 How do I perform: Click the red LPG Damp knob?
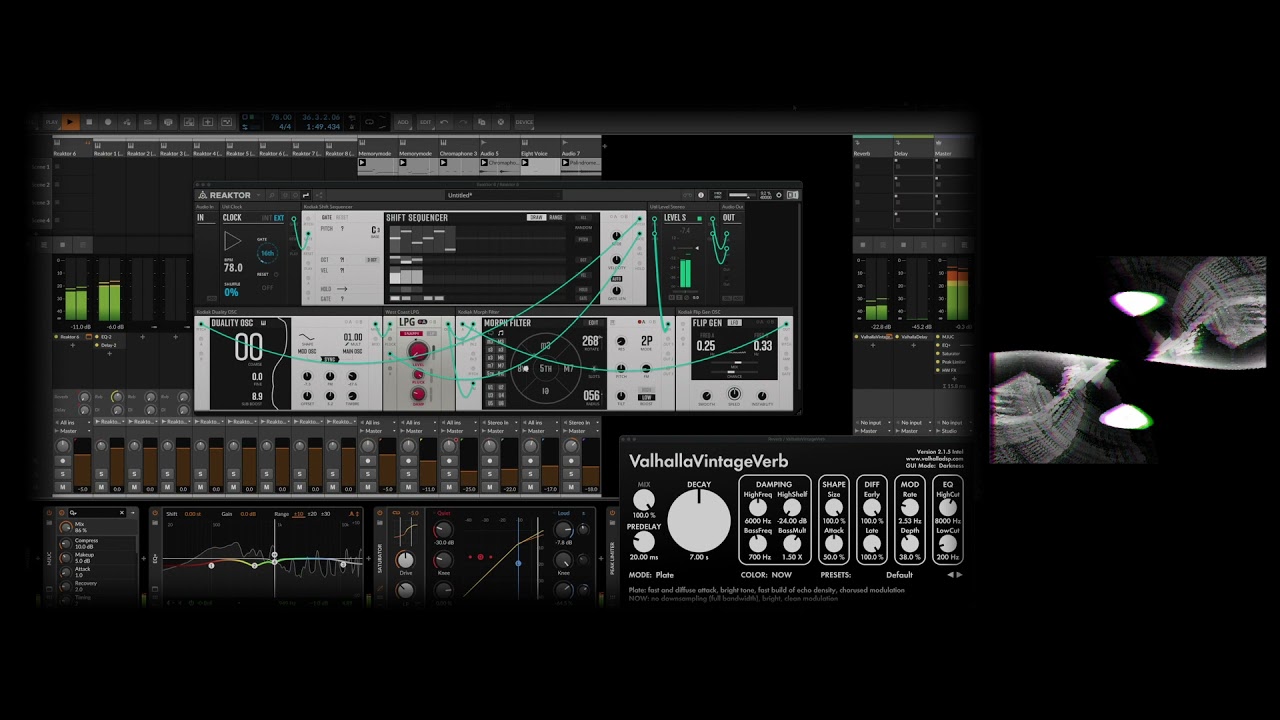pos(419,394)
